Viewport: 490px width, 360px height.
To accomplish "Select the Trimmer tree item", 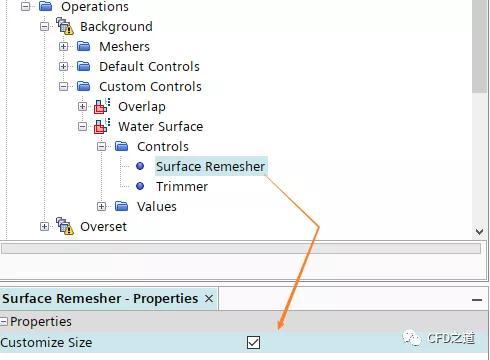I will coord(182,186).
